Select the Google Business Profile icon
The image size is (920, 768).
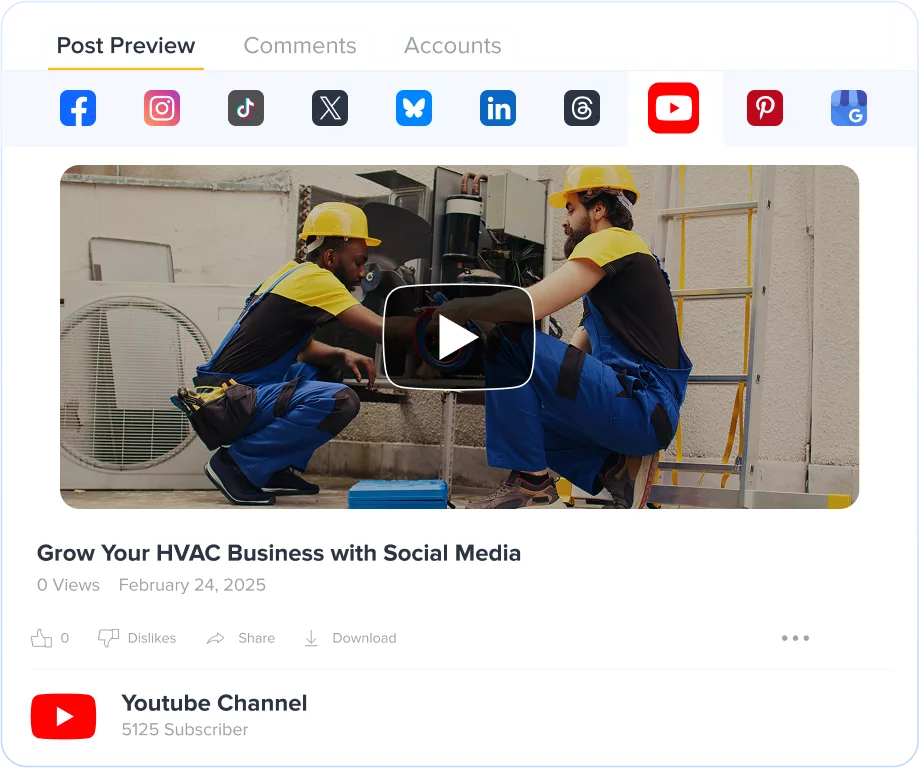coord(849,108)
